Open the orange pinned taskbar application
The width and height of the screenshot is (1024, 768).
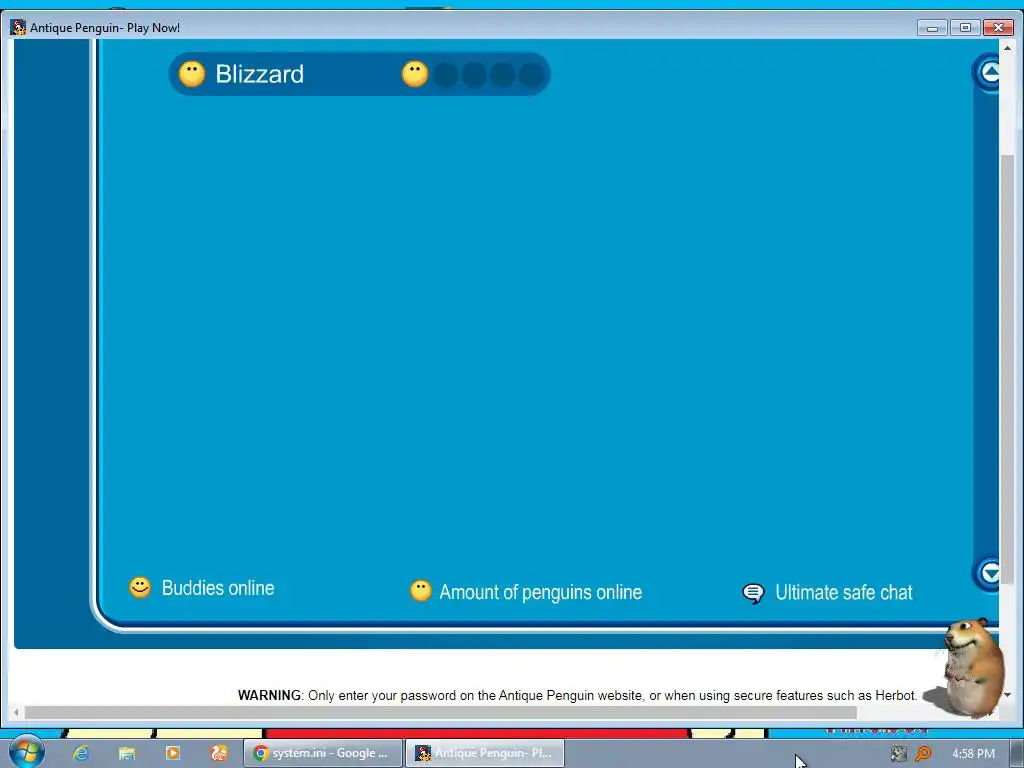click(219, 753)
